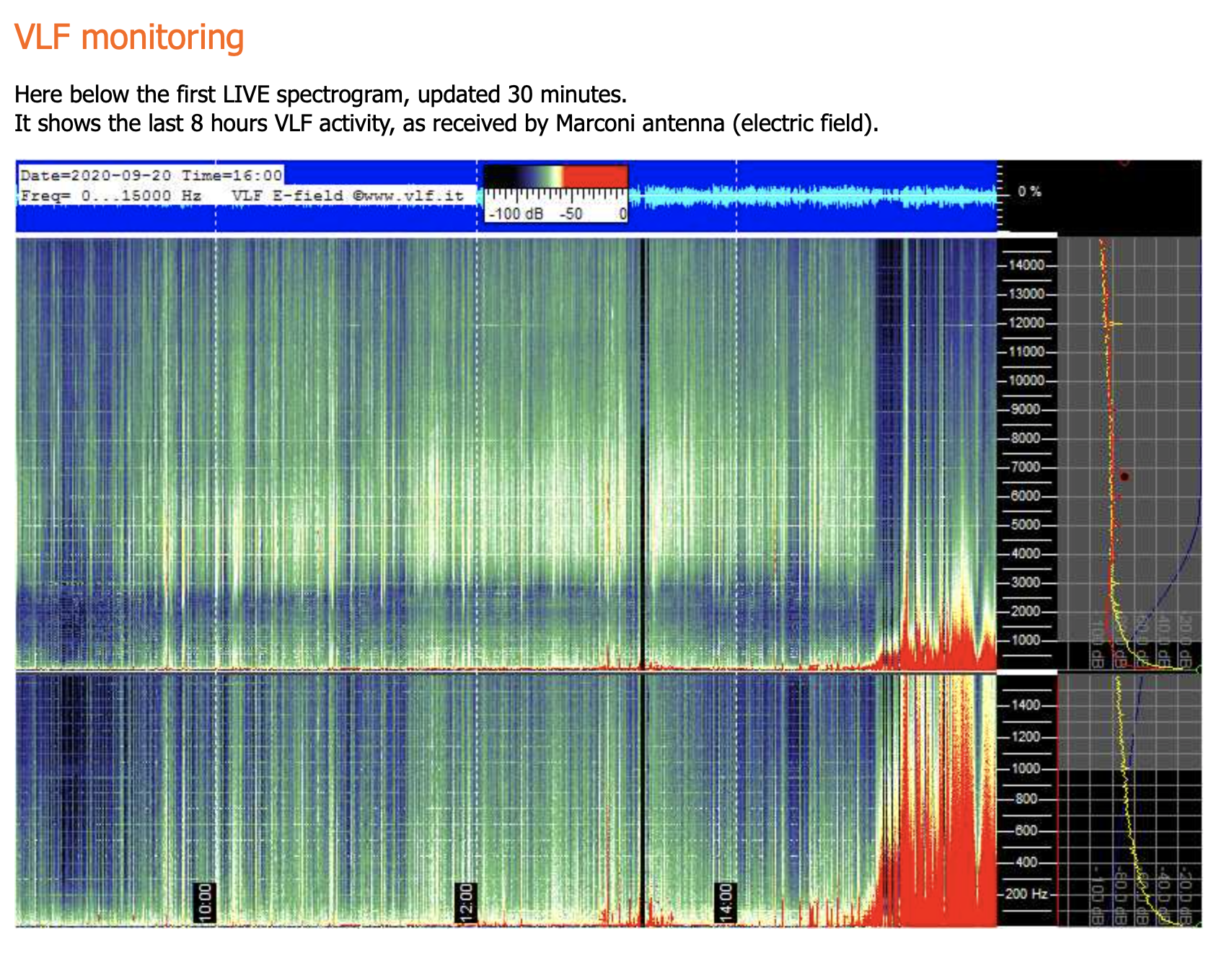This screenshot has height=965, width=1232.
Task: Click the 10000 frequency axis label
Action: [1026, 381]
